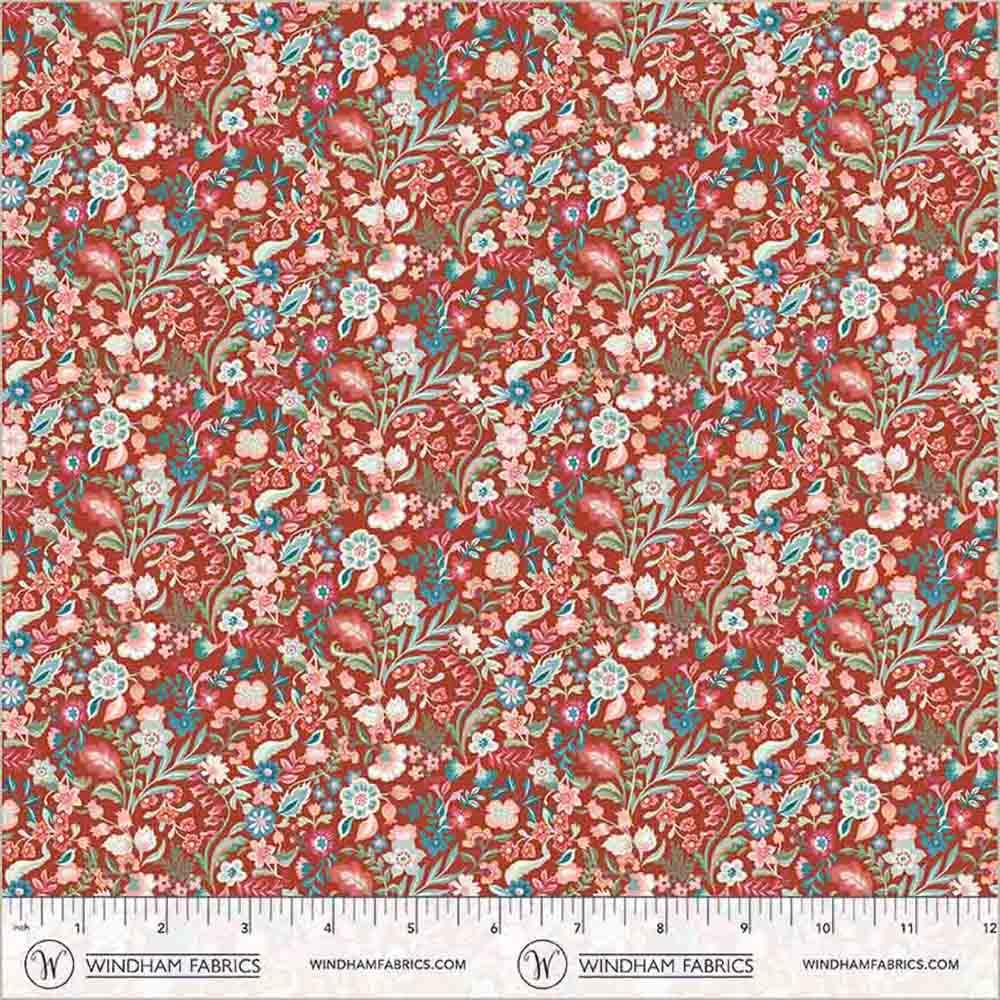Select the 4 inch ruler marker
The height and width of the screenshot is (1000, 1000).
(327, 928)
